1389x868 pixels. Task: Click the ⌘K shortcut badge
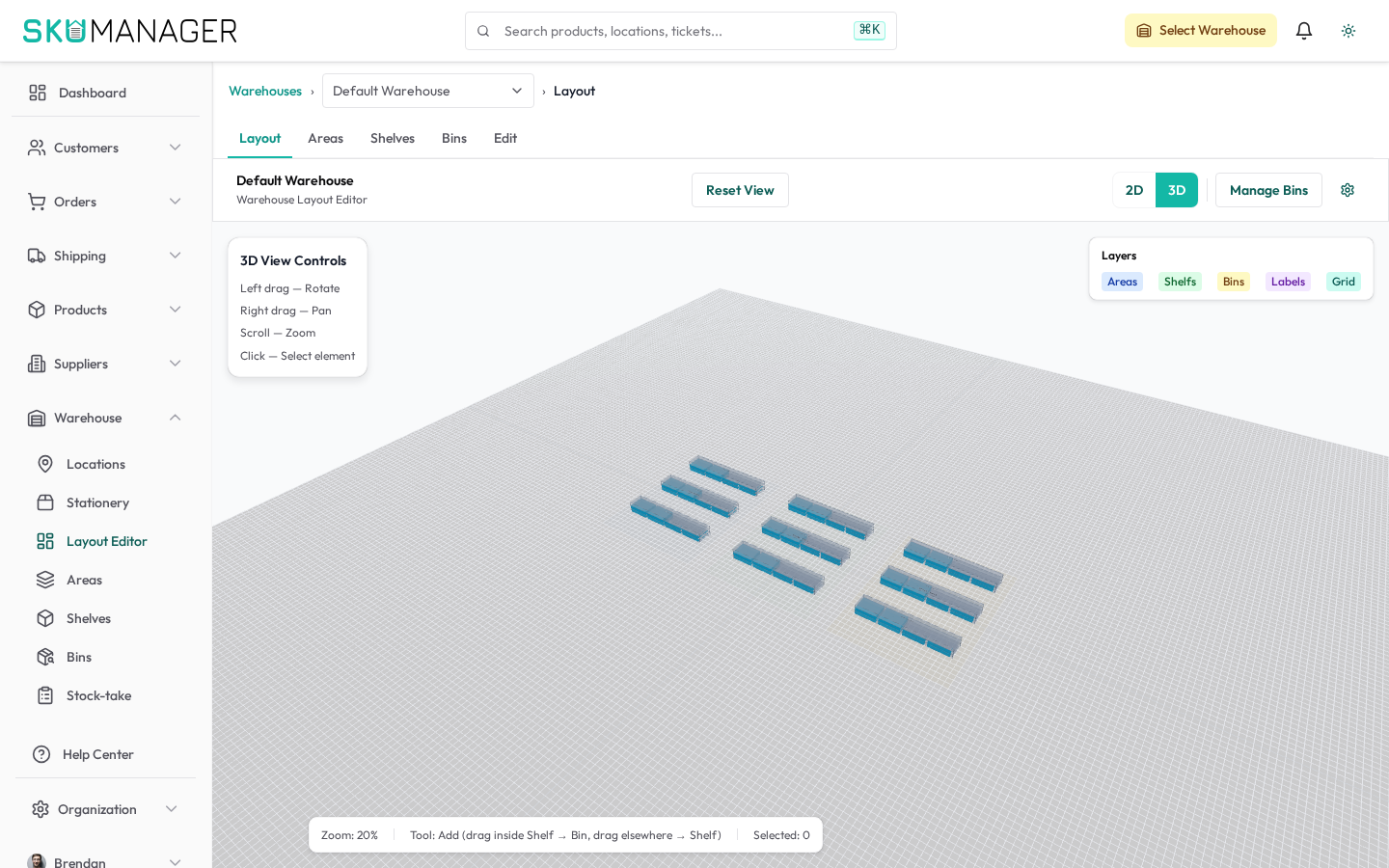pyautogui.click(x=869, y=30)
